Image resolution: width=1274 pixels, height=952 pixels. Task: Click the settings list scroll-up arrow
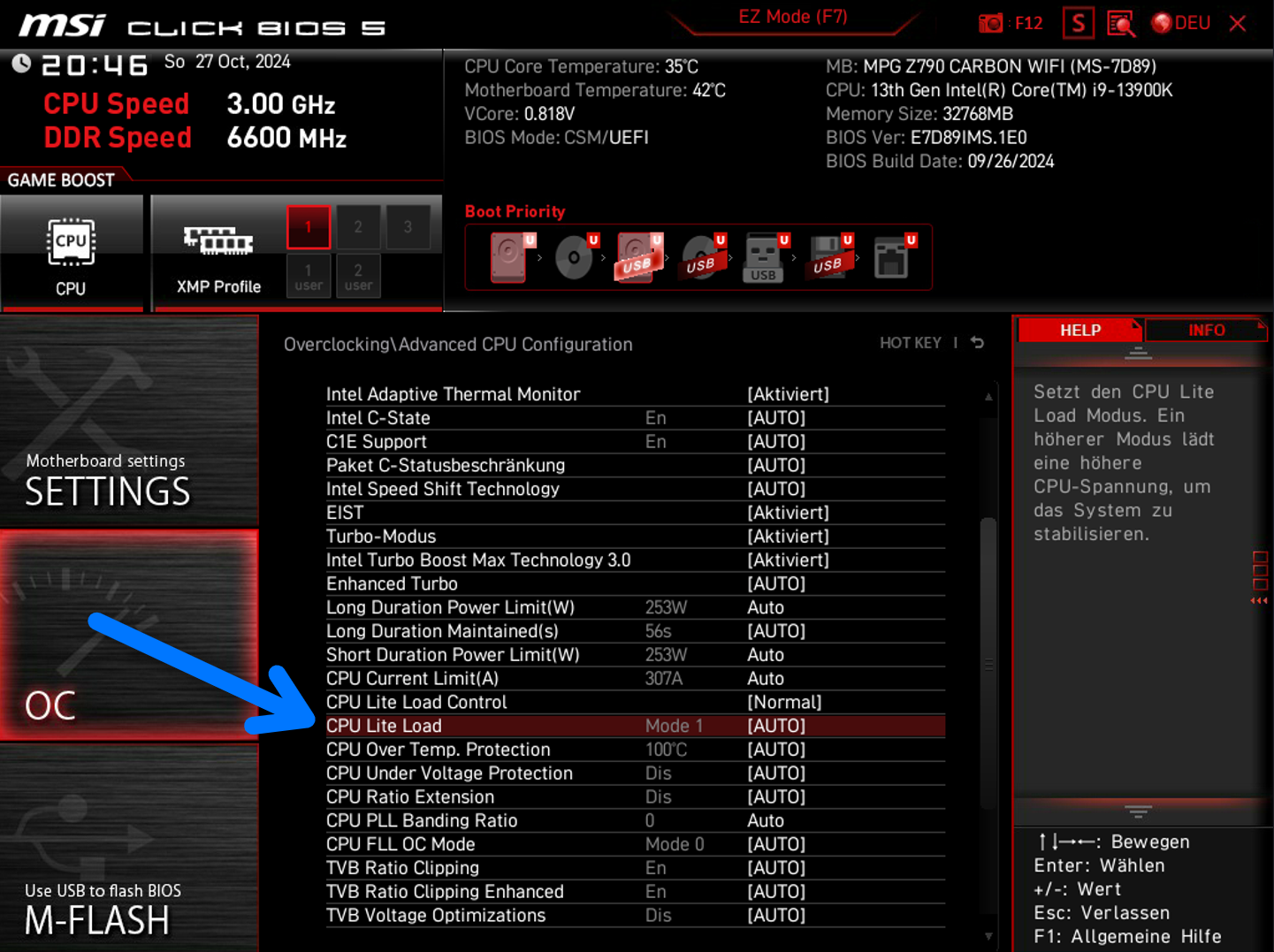pos(988,397)
